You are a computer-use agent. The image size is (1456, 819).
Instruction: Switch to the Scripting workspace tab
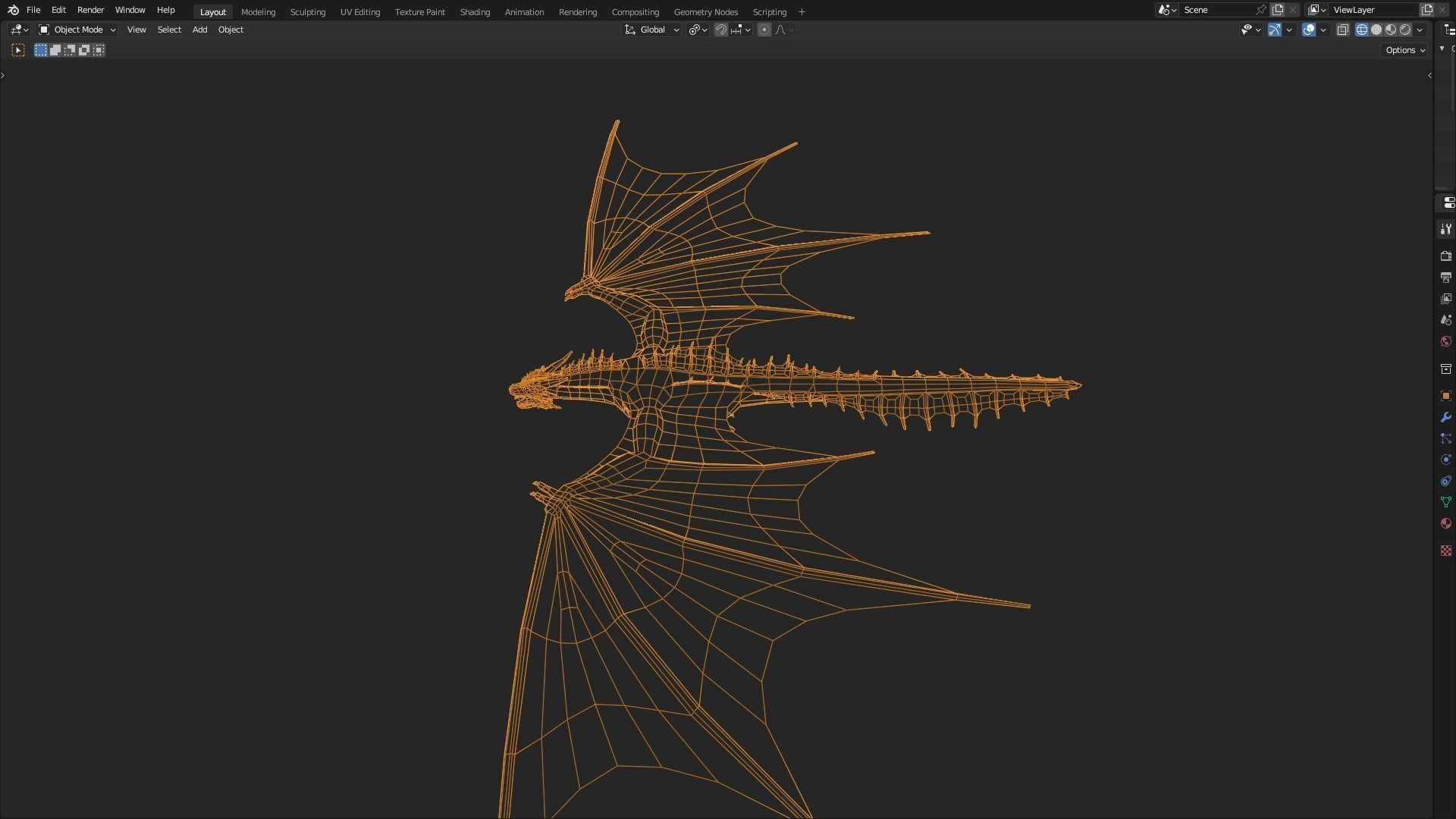(x=769, y=12)
